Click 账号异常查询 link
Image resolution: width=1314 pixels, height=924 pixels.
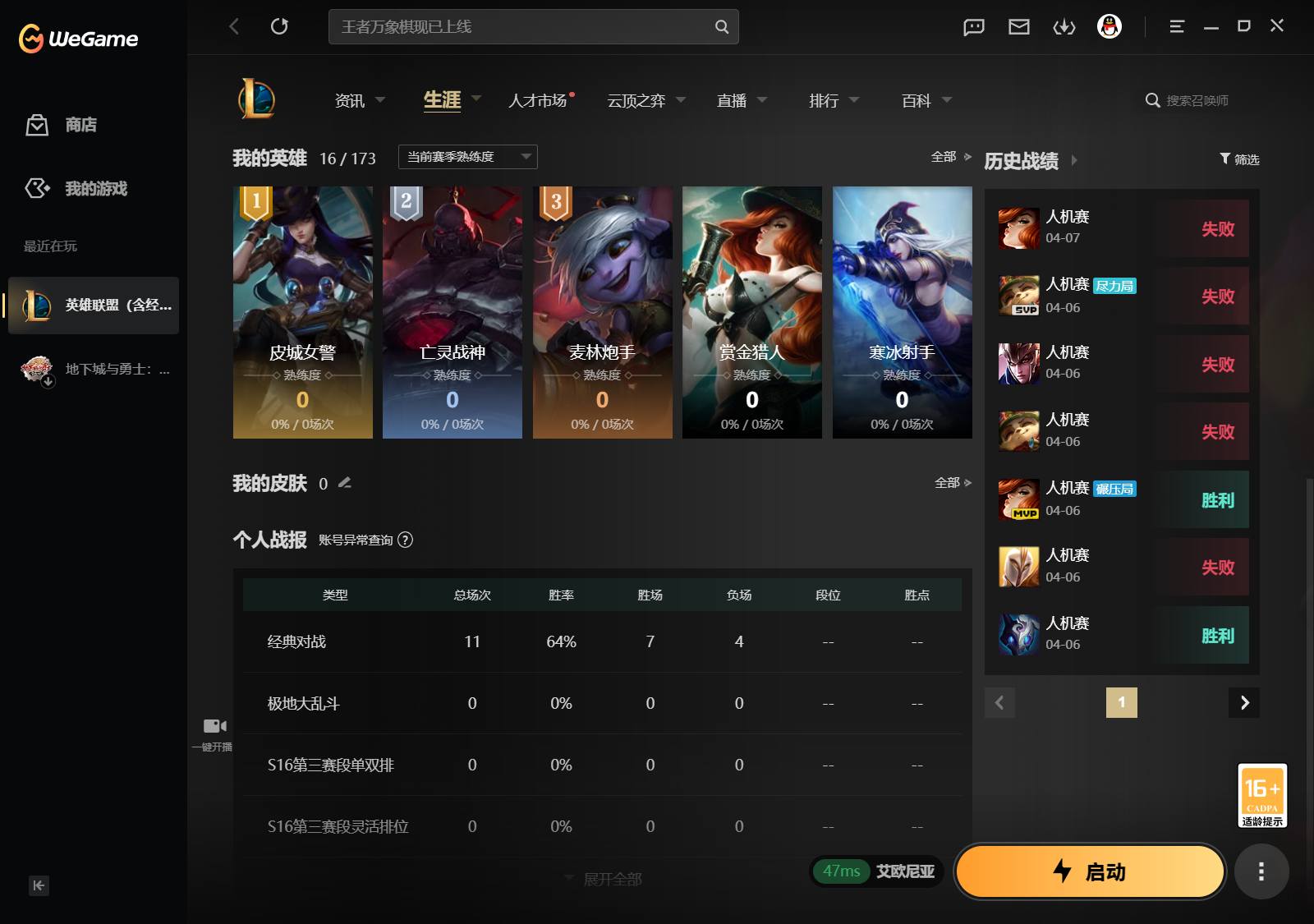[356, 540]
